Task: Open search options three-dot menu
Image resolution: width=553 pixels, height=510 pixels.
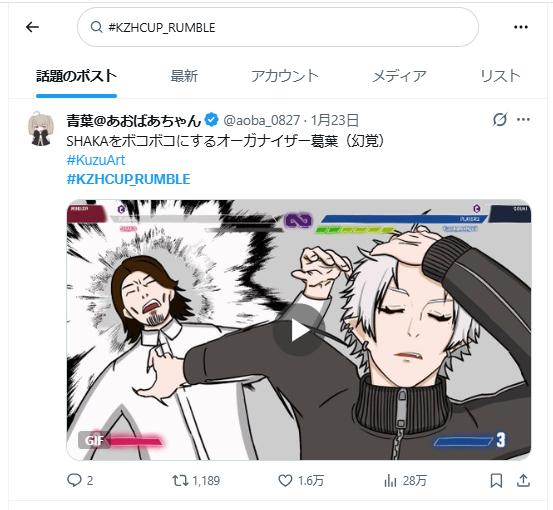Action: 521,27
